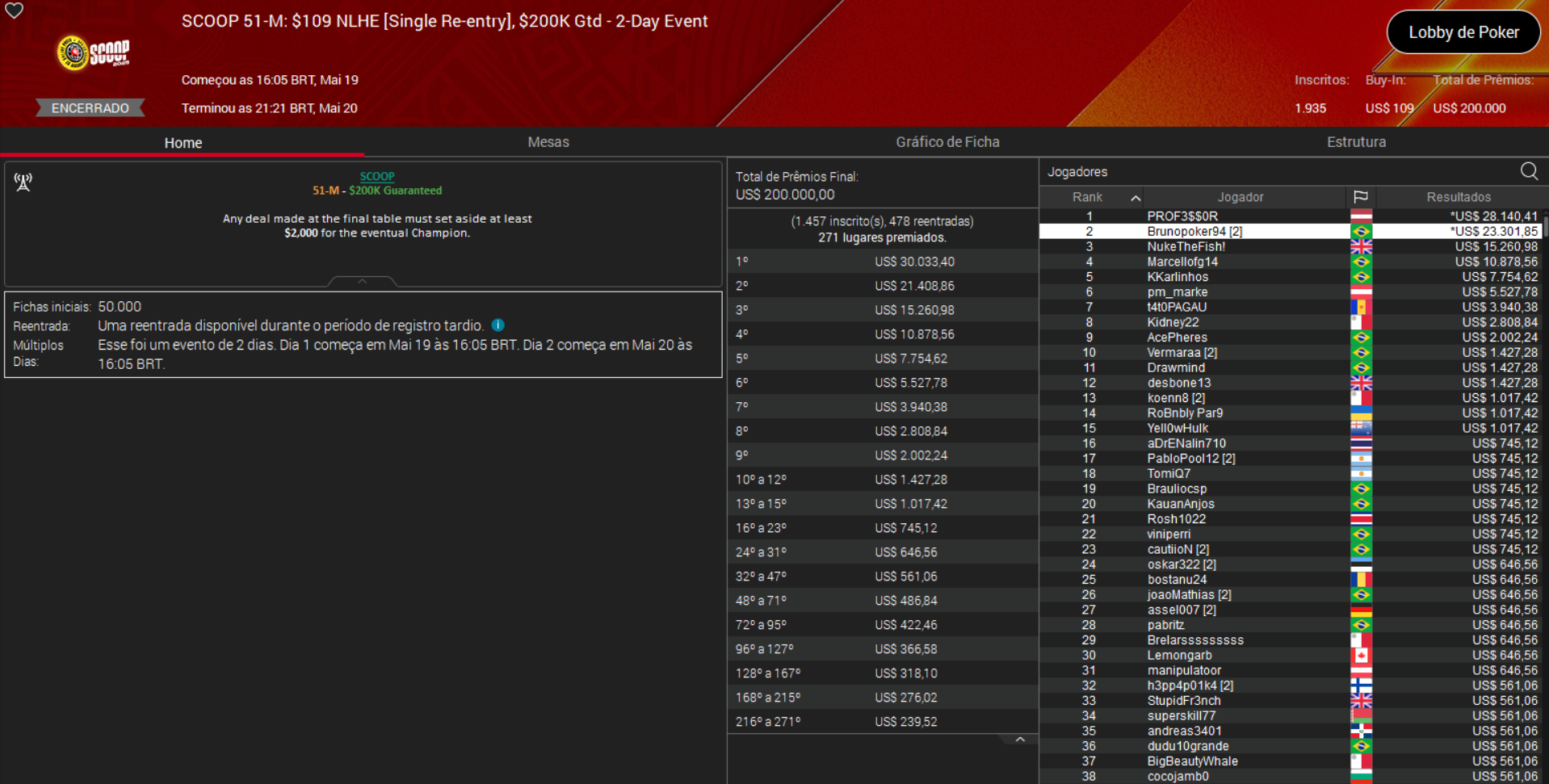This screenshot has width=1549, height=784.
Task: Select player row BigBeautyWhale
Action: point(1290,761)
